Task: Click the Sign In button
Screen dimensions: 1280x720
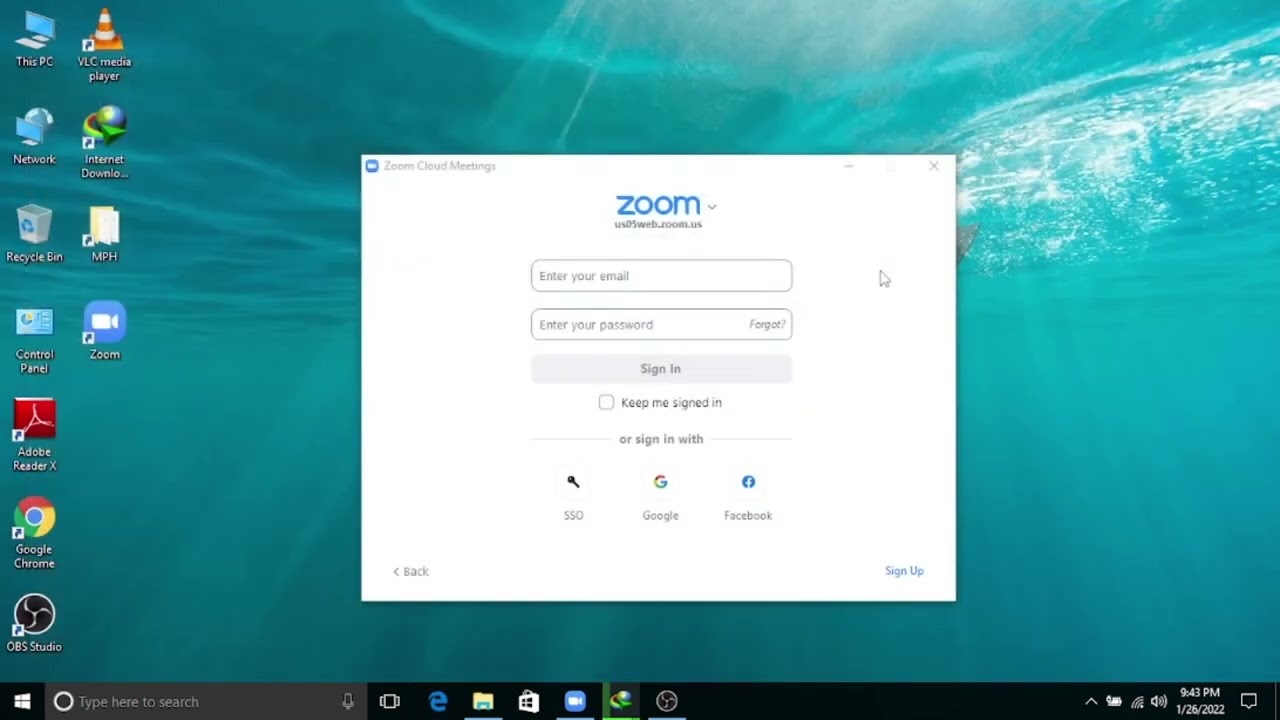Action: (x=661, y=369)
